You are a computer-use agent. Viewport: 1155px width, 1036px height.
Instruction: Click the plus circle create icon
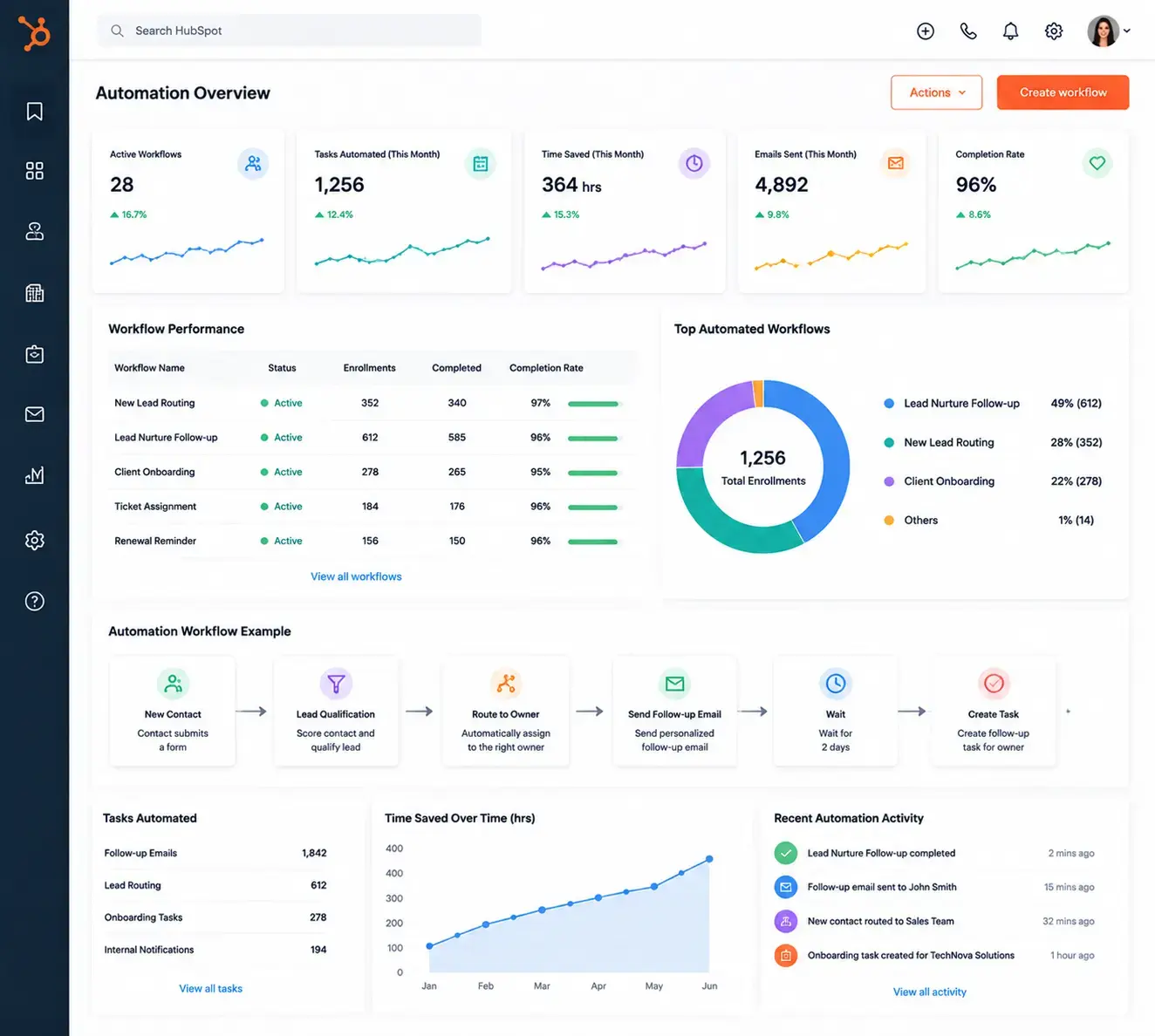tap(926, 31)
